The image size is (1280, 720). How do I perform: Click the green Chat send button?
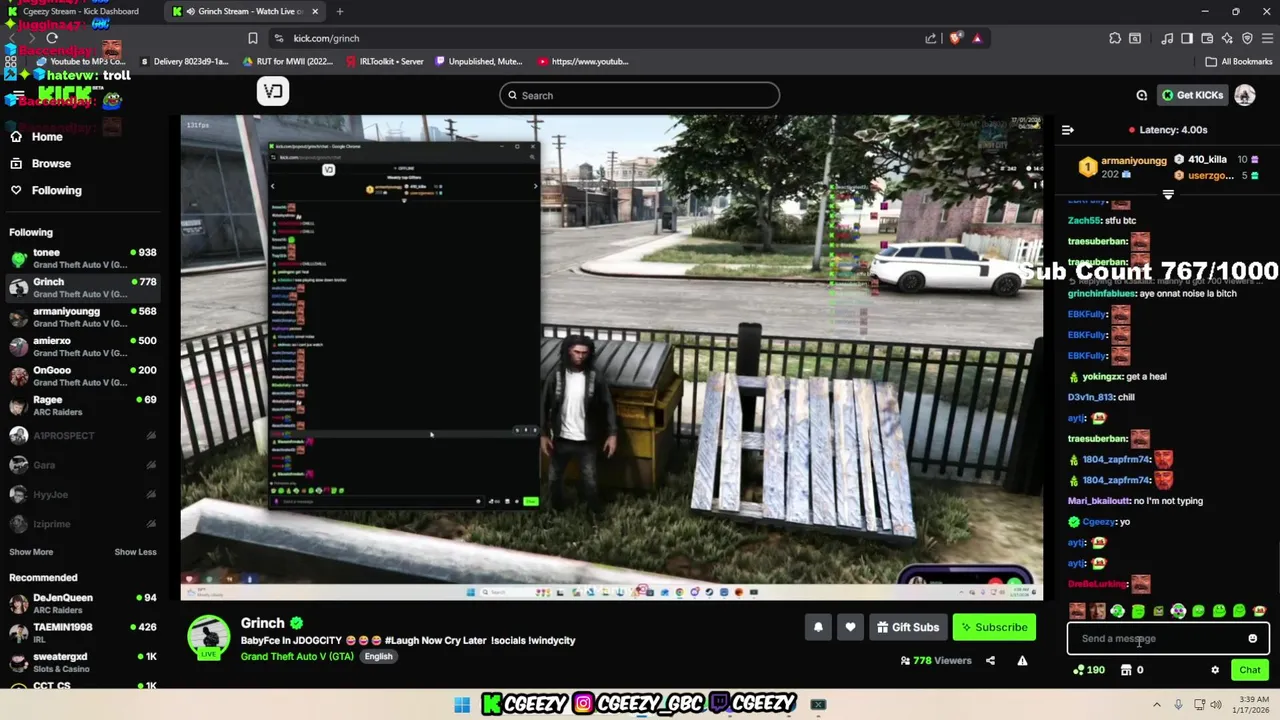click(1250, 670)
